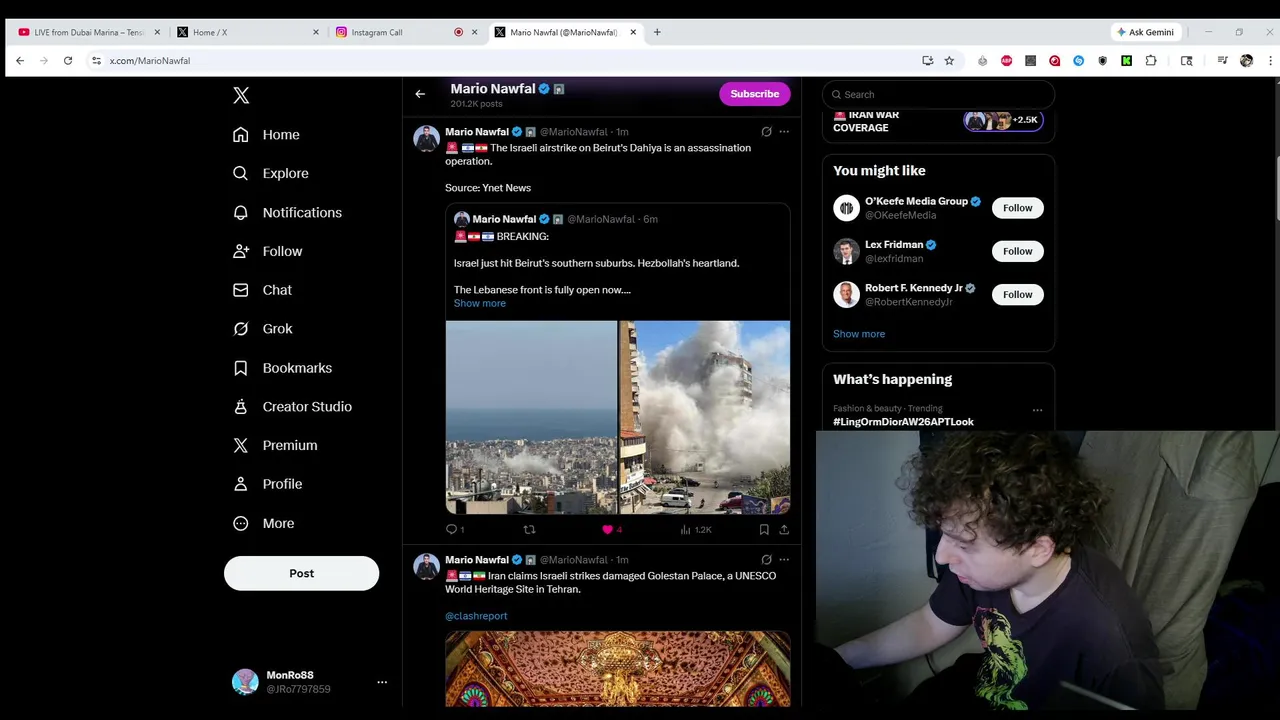Screen dimensions: 1280x720
Task: Expand quoted post with Show more
Action: (x=480, y=303)
